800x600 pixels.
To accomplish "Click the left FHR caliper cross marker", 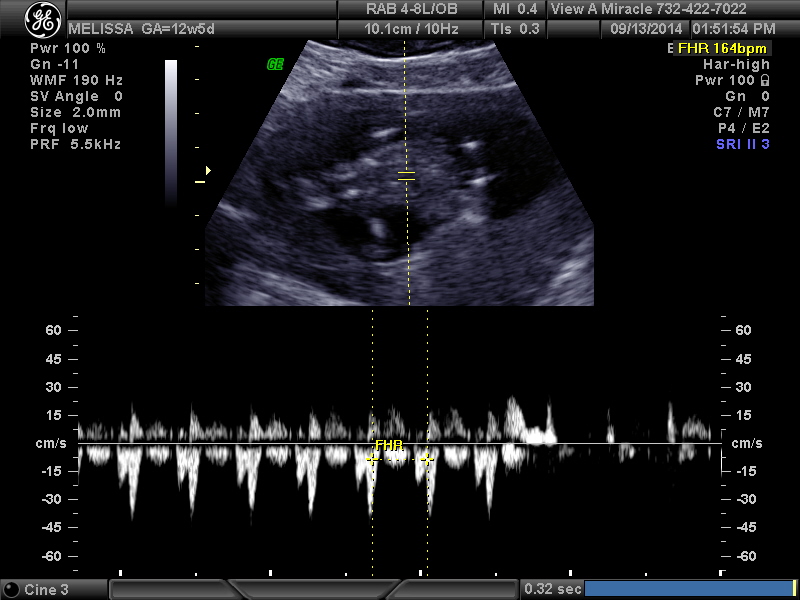I will 372,458.
